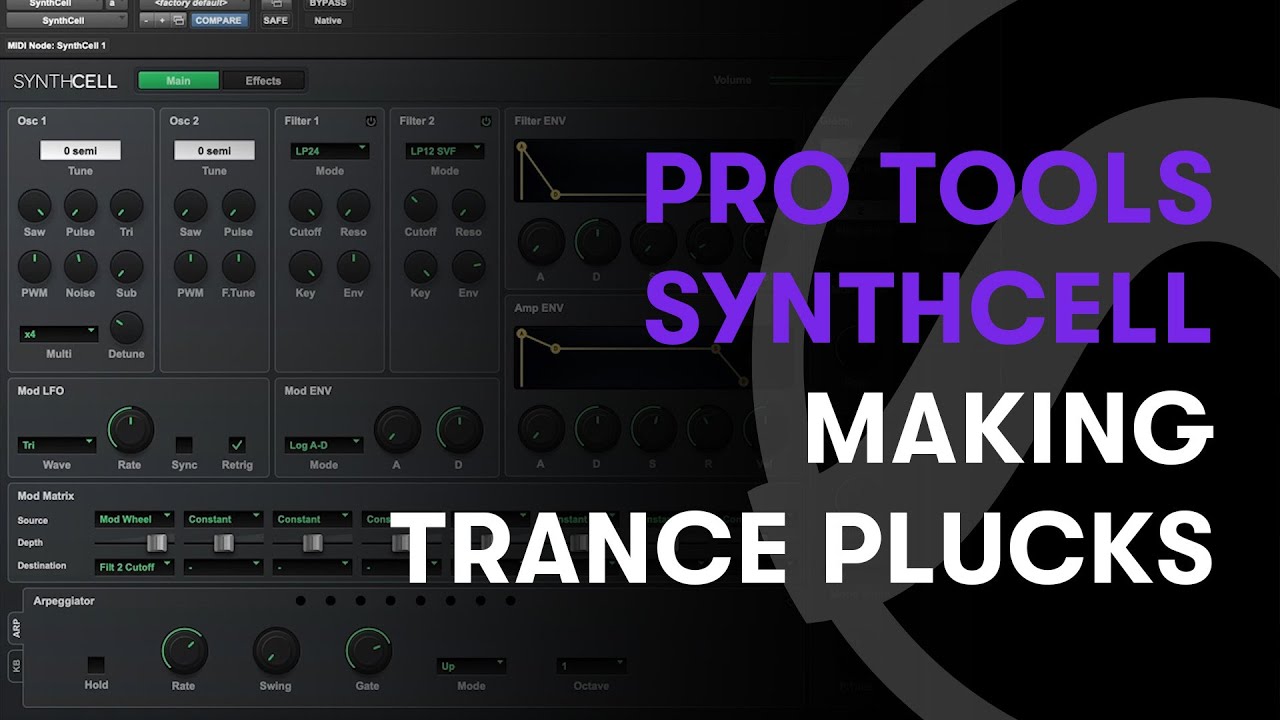The image size is (1280, 720).
Task: Click the previous preset minus button
Action: click(146, 20)
